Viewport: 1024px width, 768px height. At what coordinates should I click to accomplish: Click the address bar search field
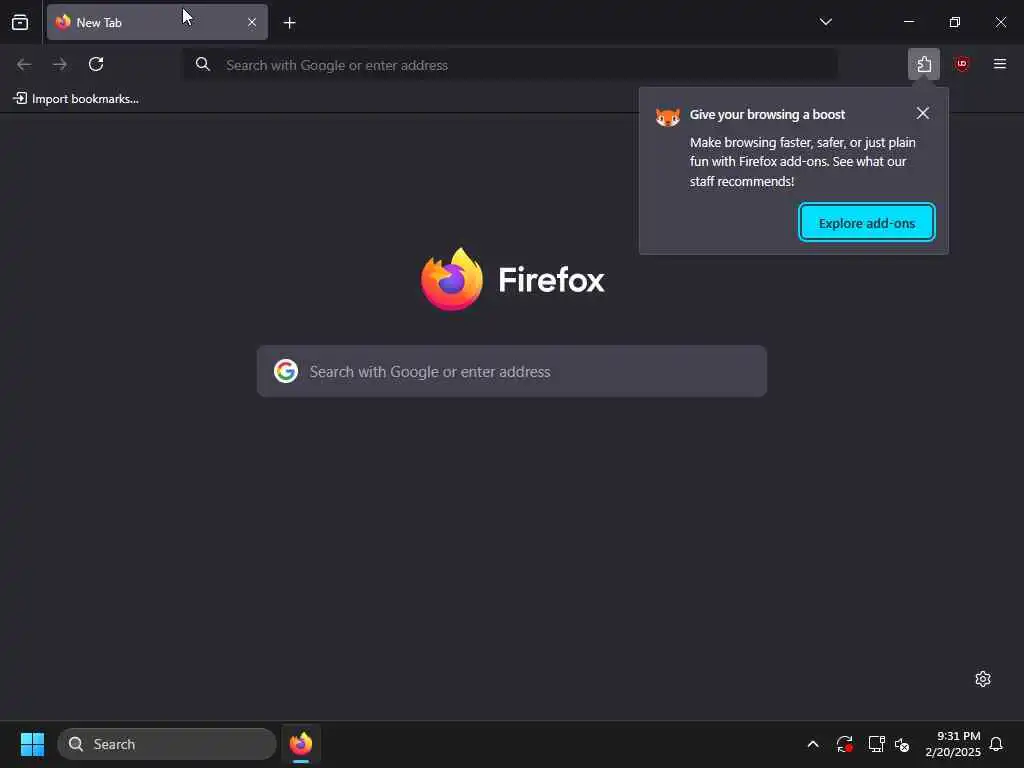coord(509,65)
